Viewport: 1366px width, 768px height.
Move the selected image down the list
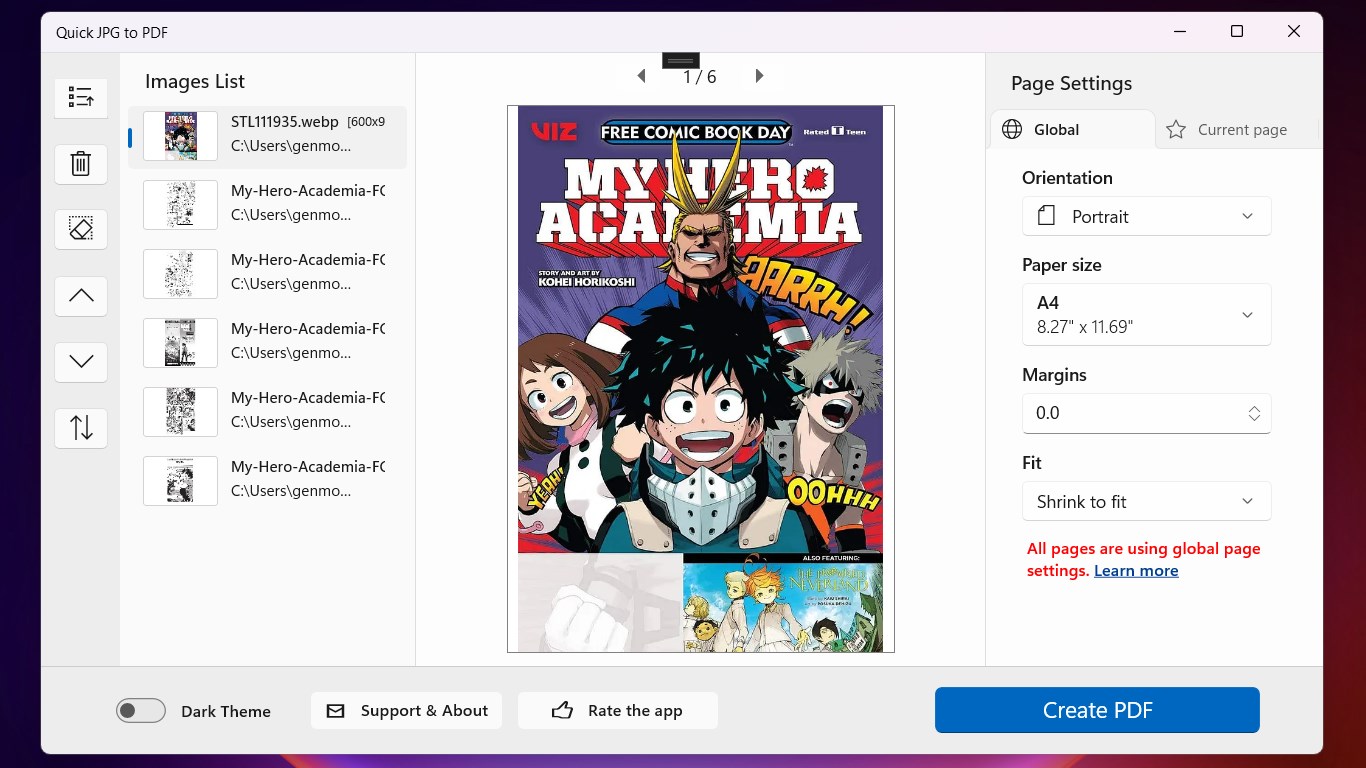coord(80,362)
